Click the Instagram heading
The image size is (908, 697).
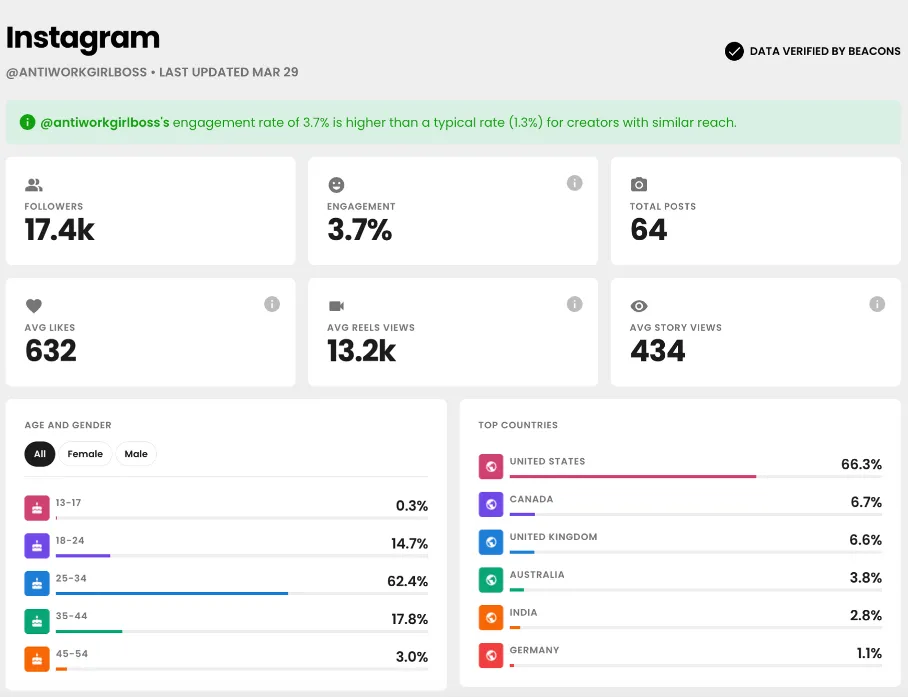(x=83, y=38)
